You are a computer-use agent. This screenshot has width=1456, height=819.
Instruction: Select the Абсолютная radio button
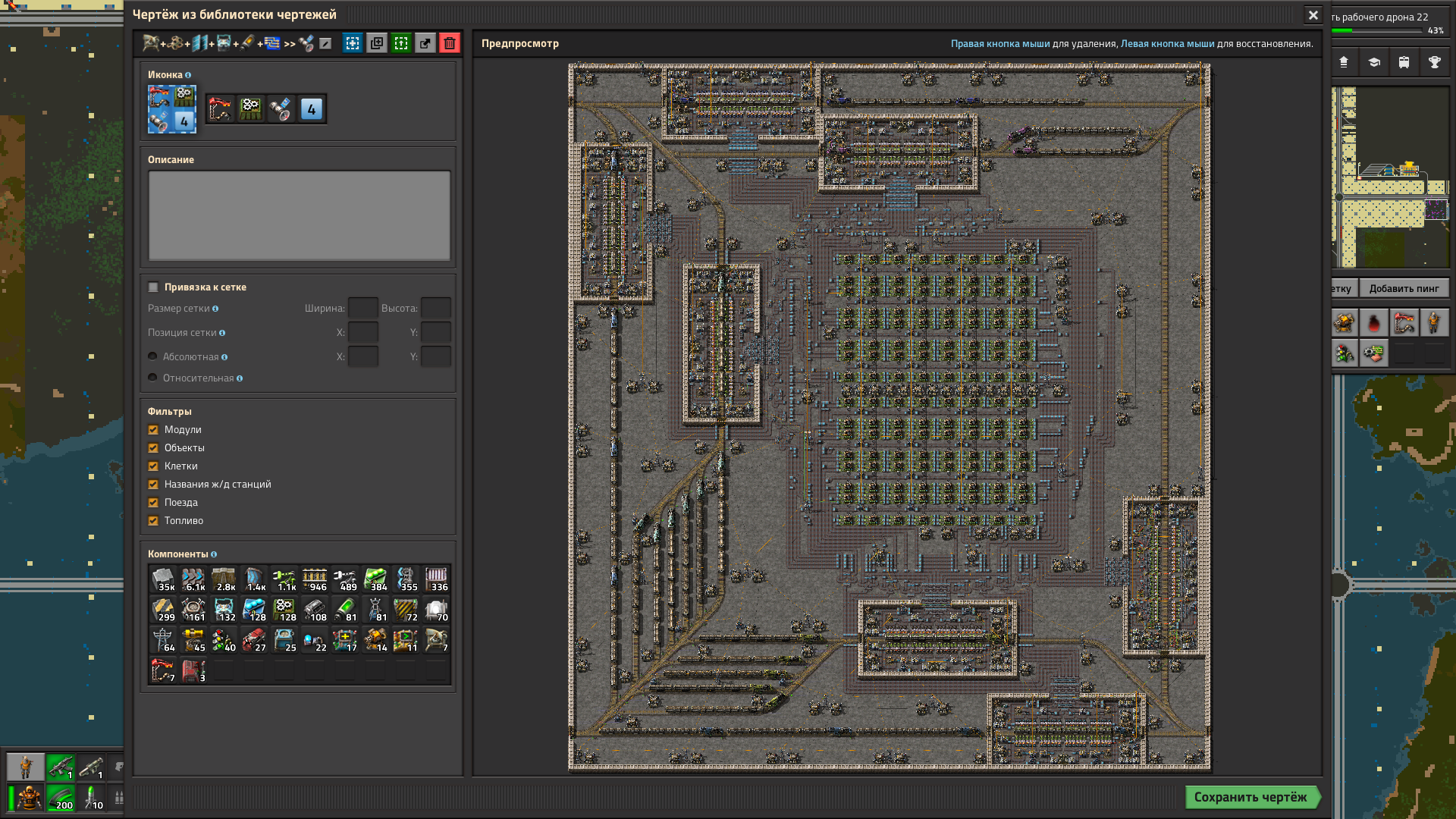point(152,356)
